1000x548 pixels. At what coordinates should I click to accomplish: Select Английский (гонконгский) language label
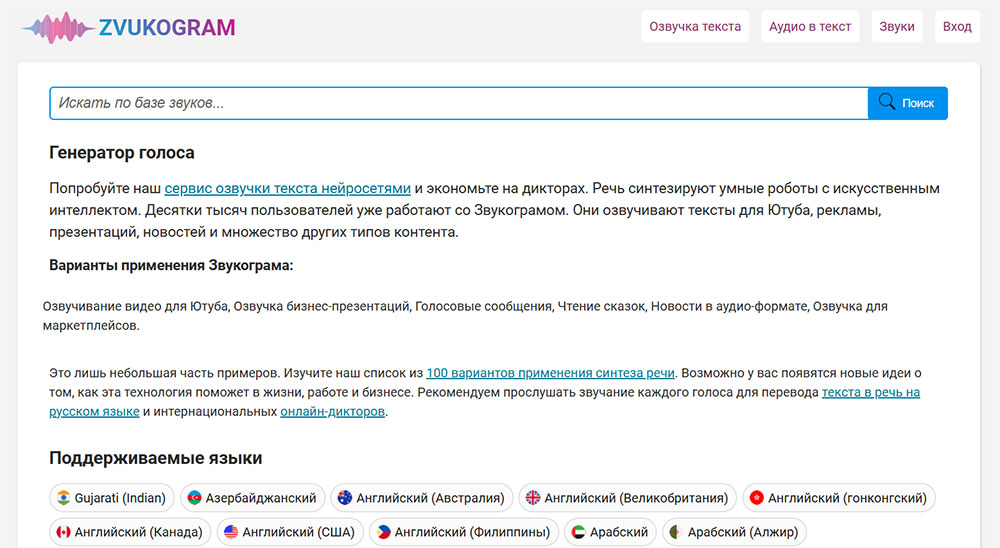(x=847, y=498)
